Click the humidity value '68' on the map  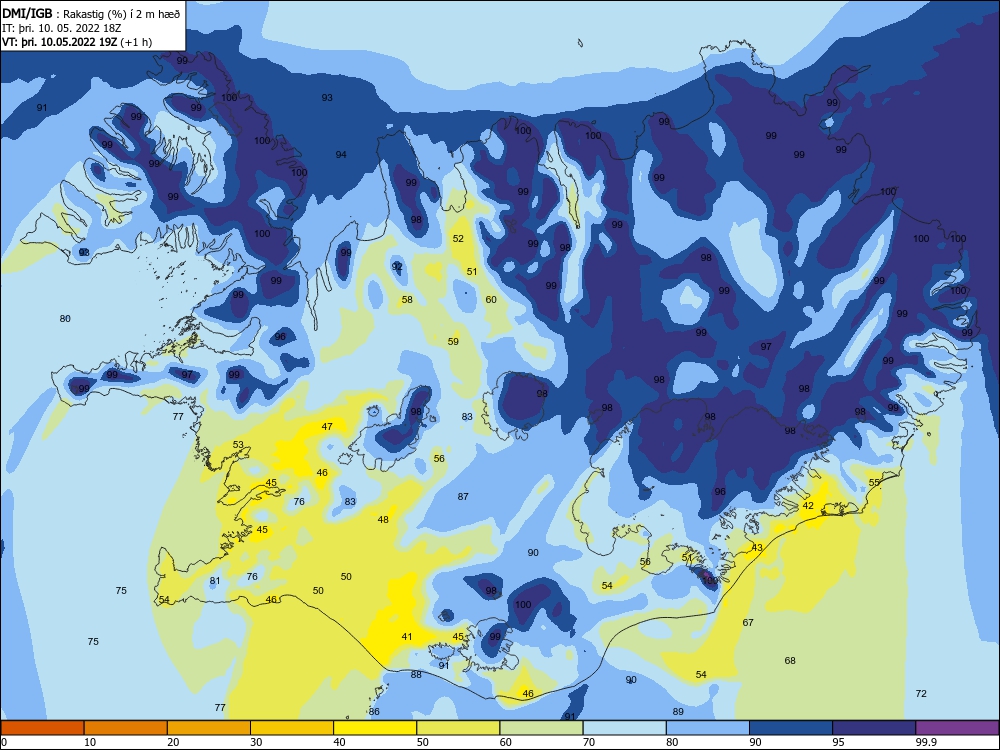point(790,660)
